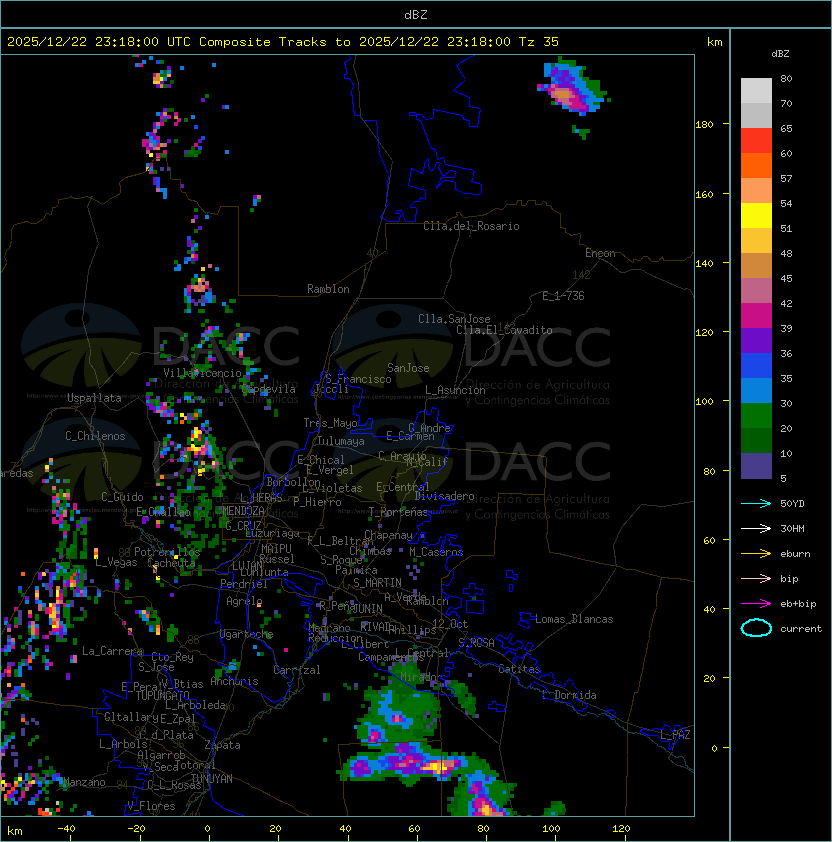Click the Uspallata place label
The height and width of the screenshot is (842, 832).
[95, 398]
